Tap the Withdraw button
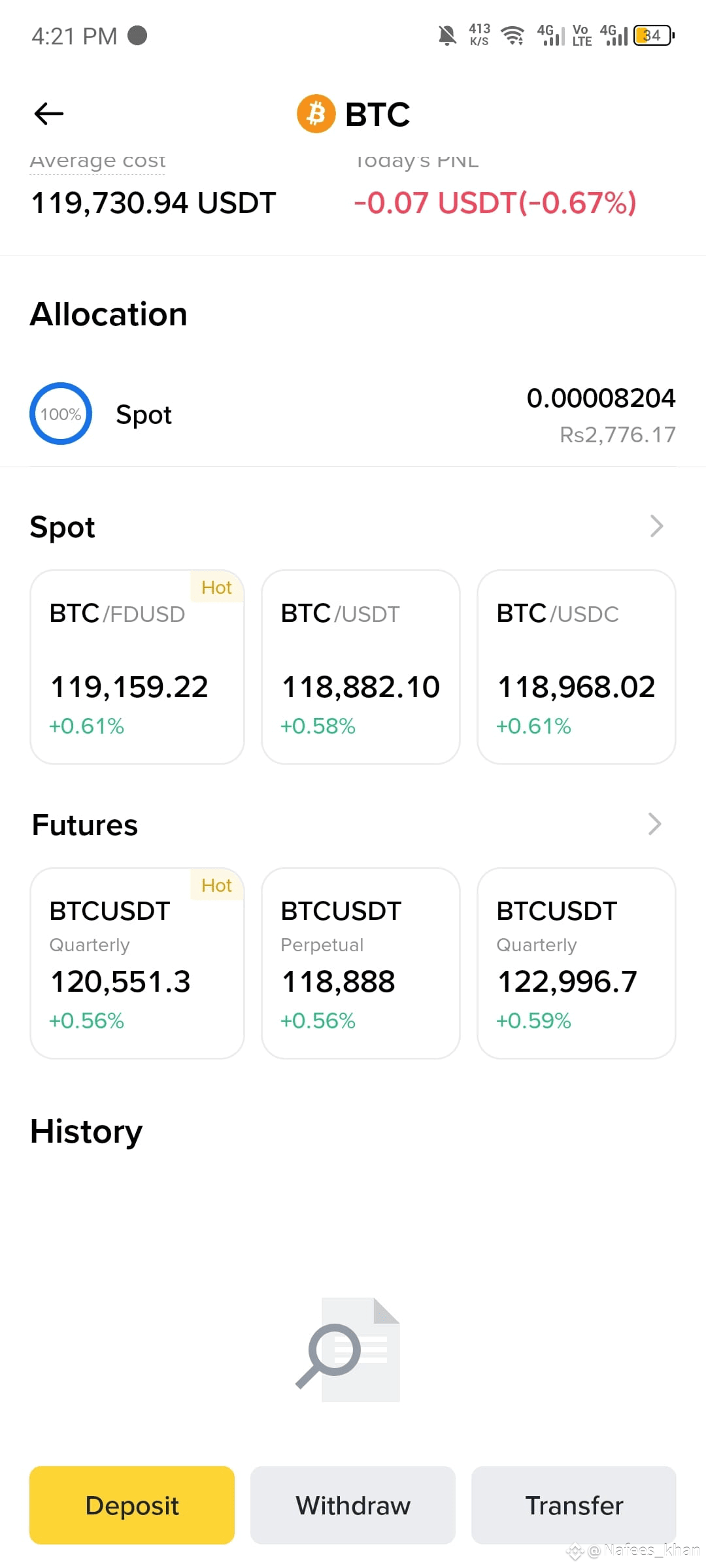The image size is (706, 1568). (353, 1505)
